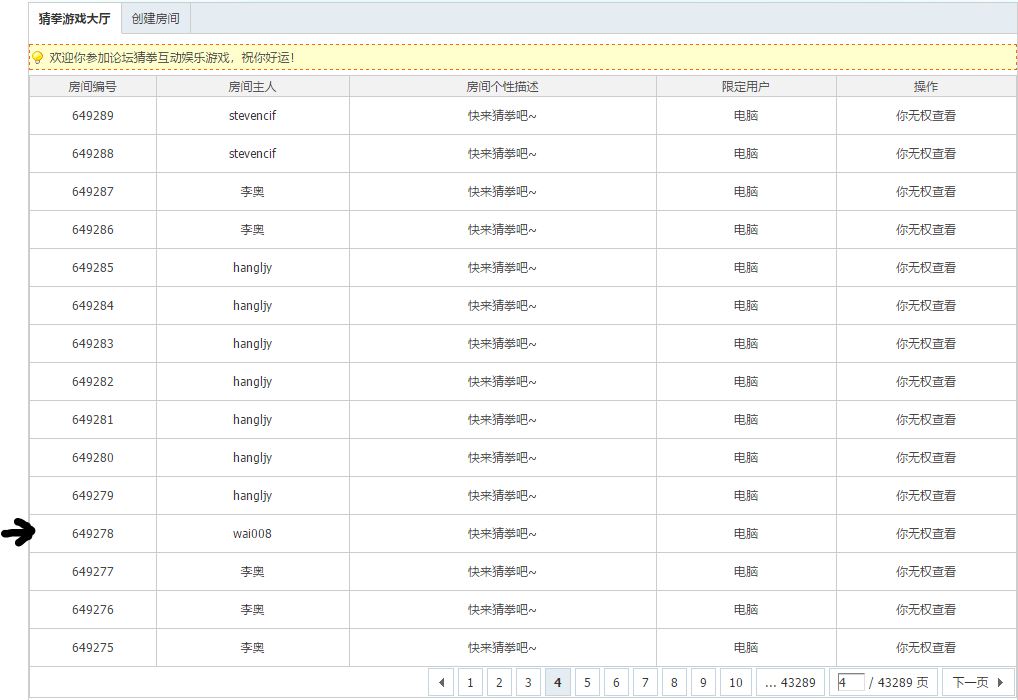Click 快来猜拳吧~ description in room 649280

coord(502,458)
